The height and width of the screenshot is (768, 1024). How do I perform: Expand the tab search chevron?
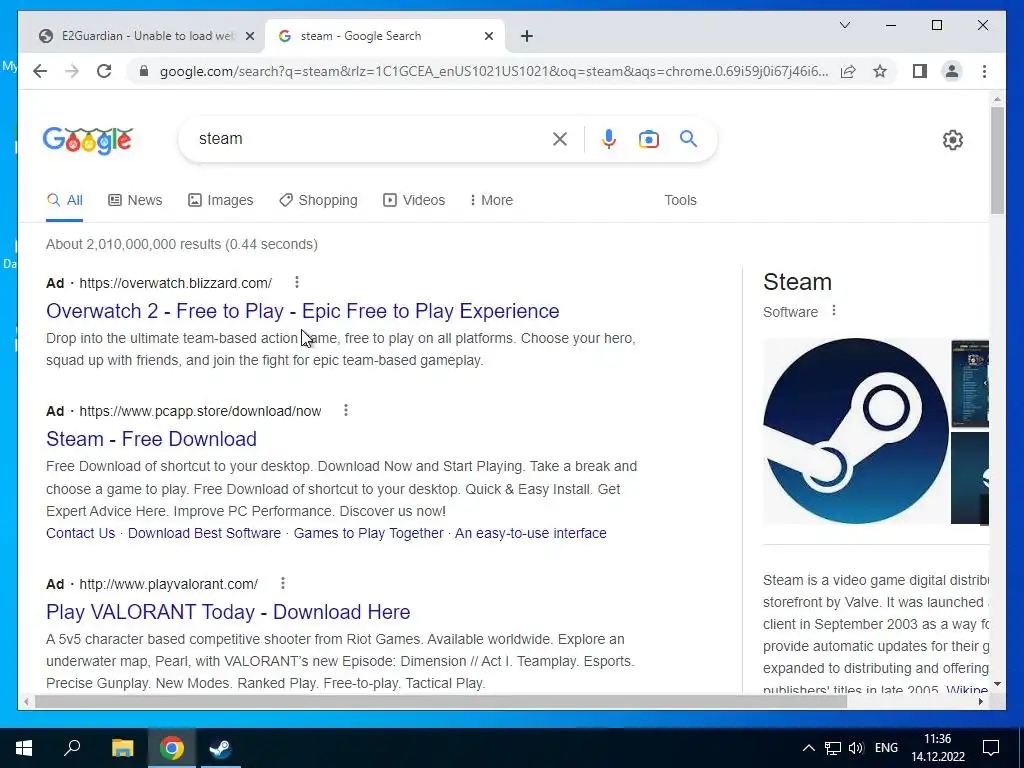coord(844,25)
